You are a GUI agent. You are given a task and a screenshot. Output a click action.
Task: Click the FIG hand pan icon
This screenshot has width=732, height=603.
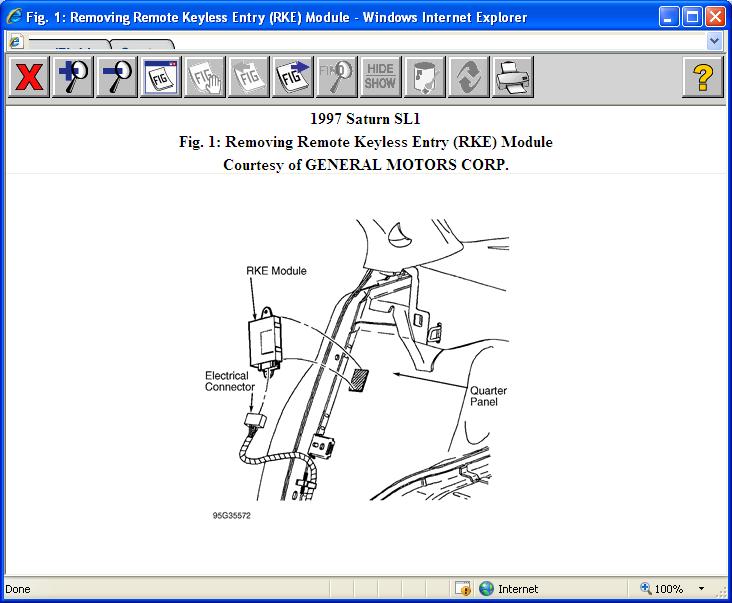coord(205,77)
